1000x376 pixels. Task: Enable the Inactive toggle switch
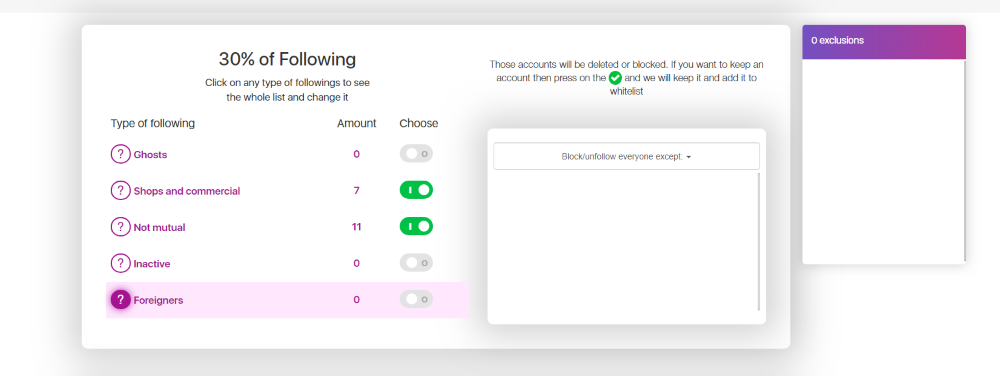click(x=416, y=263)
